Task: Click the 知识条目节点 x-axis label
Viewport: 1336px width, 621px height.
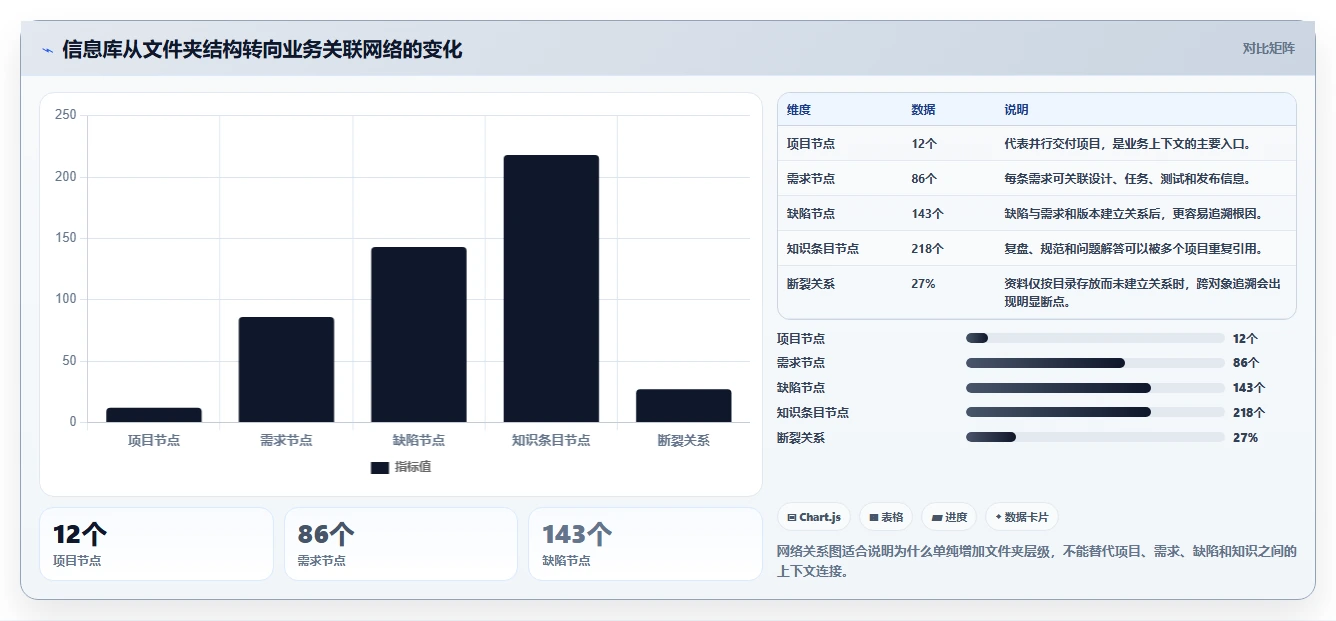Action: [551, 440]
